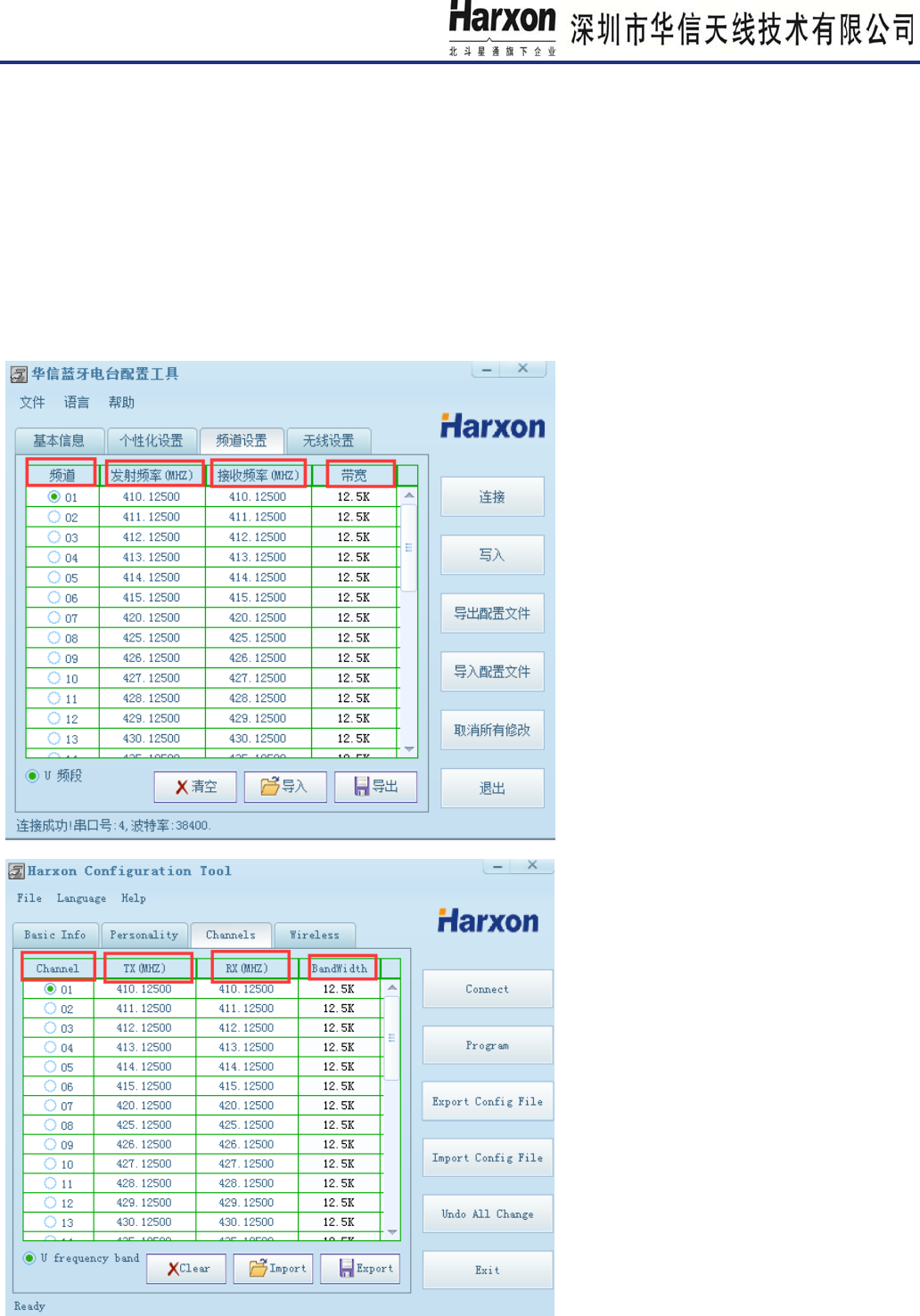Image resolution: width=920 pixels, height=1316 pixels.
Task: Select channel 13 radio in Chinese window
Action: coord(54,739)
